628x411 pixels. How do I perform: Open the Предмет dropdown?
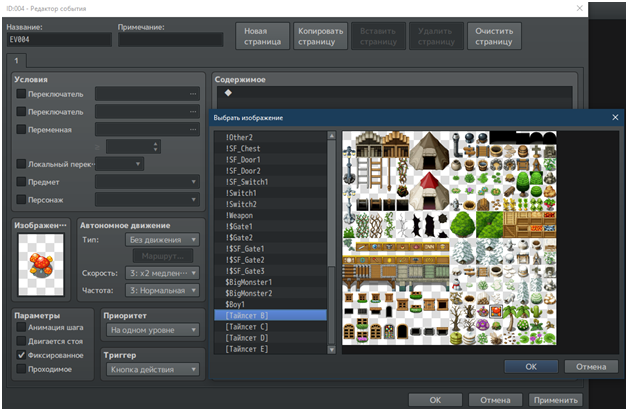click(x=147, y=181)
